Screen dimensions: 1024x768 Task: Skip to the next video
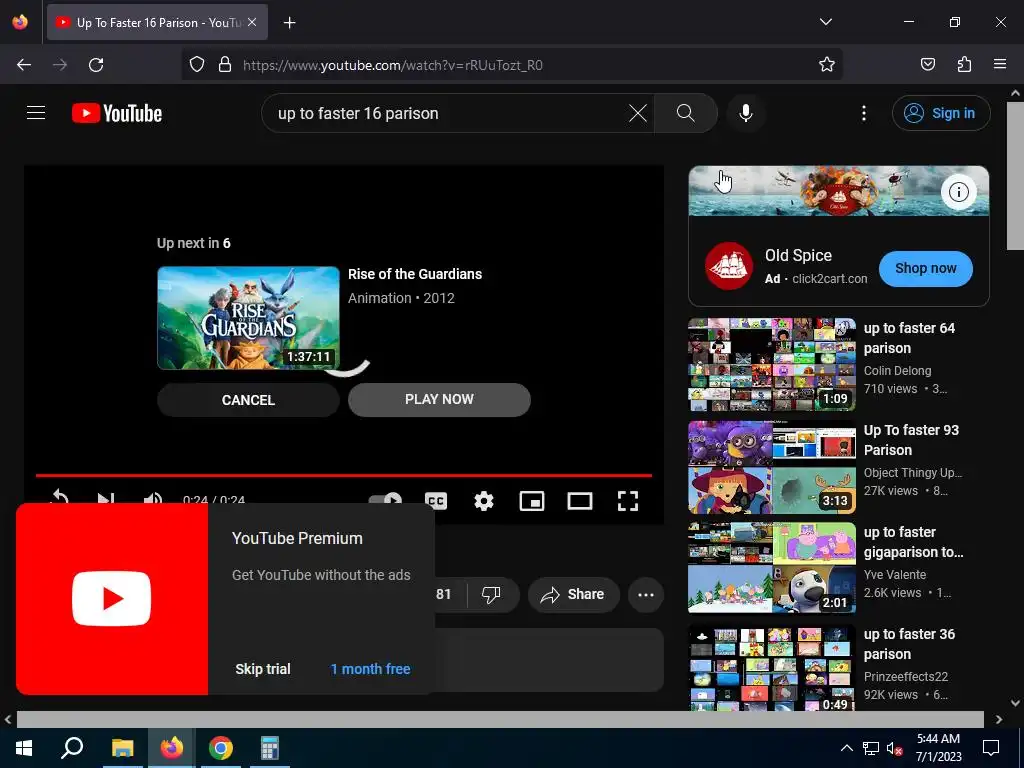coord(106,498)
